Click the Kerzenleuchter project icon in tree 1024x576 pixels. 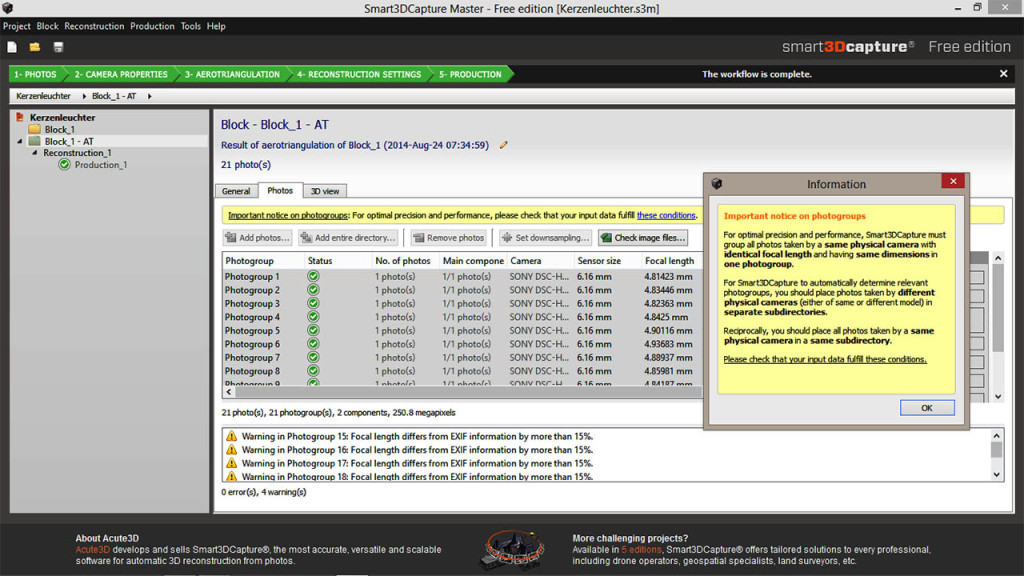point(20,118)
